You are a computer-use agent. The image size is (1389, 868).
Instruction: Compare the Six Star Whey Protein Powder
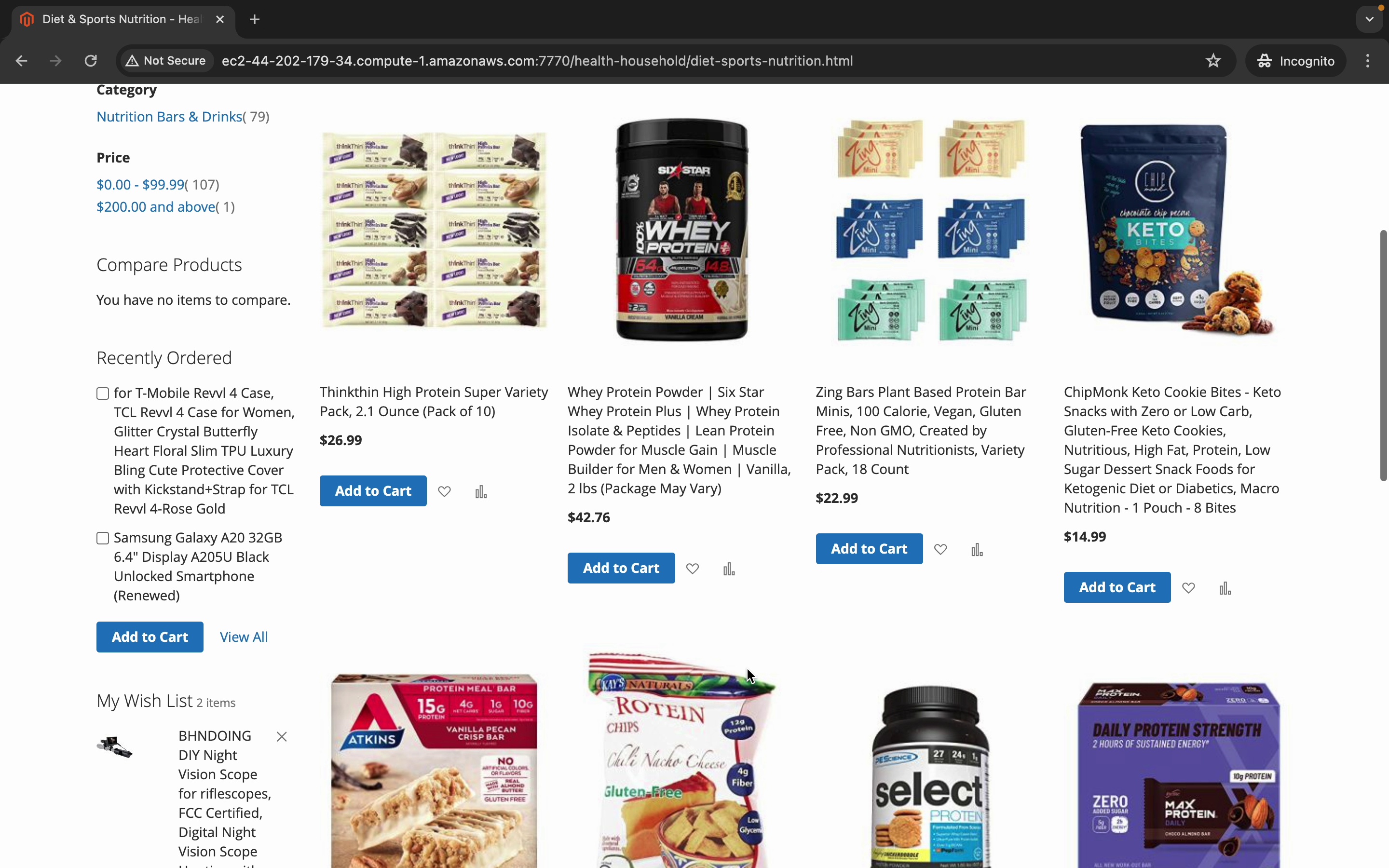tap(729, 569)
